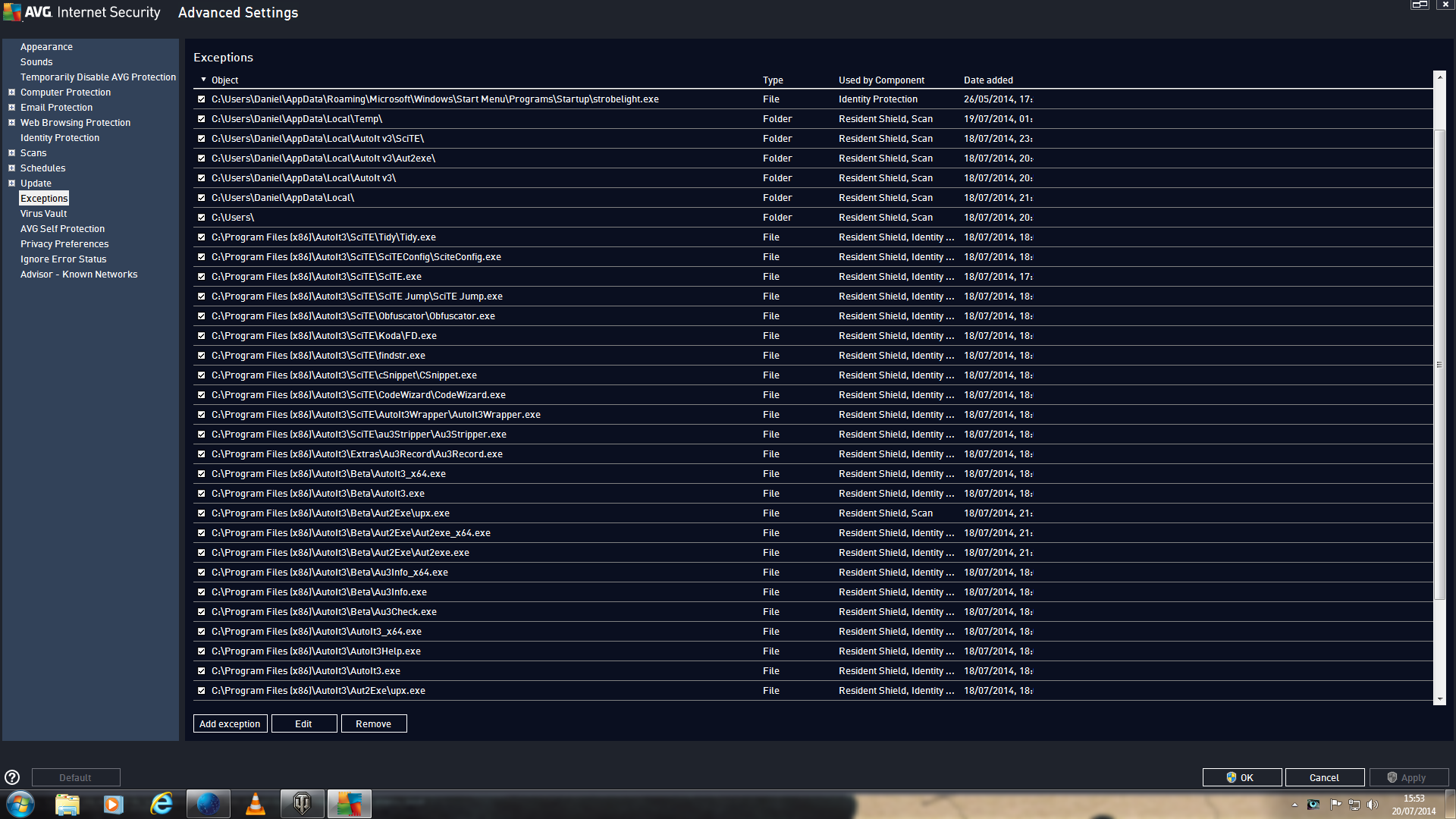
Task: Expand the Schedules tree node
Action: [11, 168]
